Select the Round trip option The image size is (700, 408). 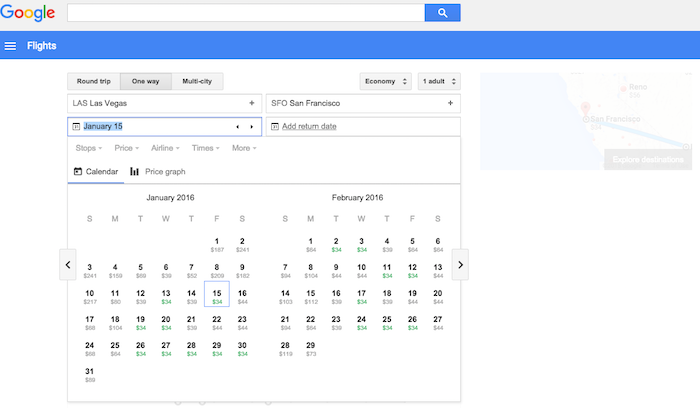(93, 81)
